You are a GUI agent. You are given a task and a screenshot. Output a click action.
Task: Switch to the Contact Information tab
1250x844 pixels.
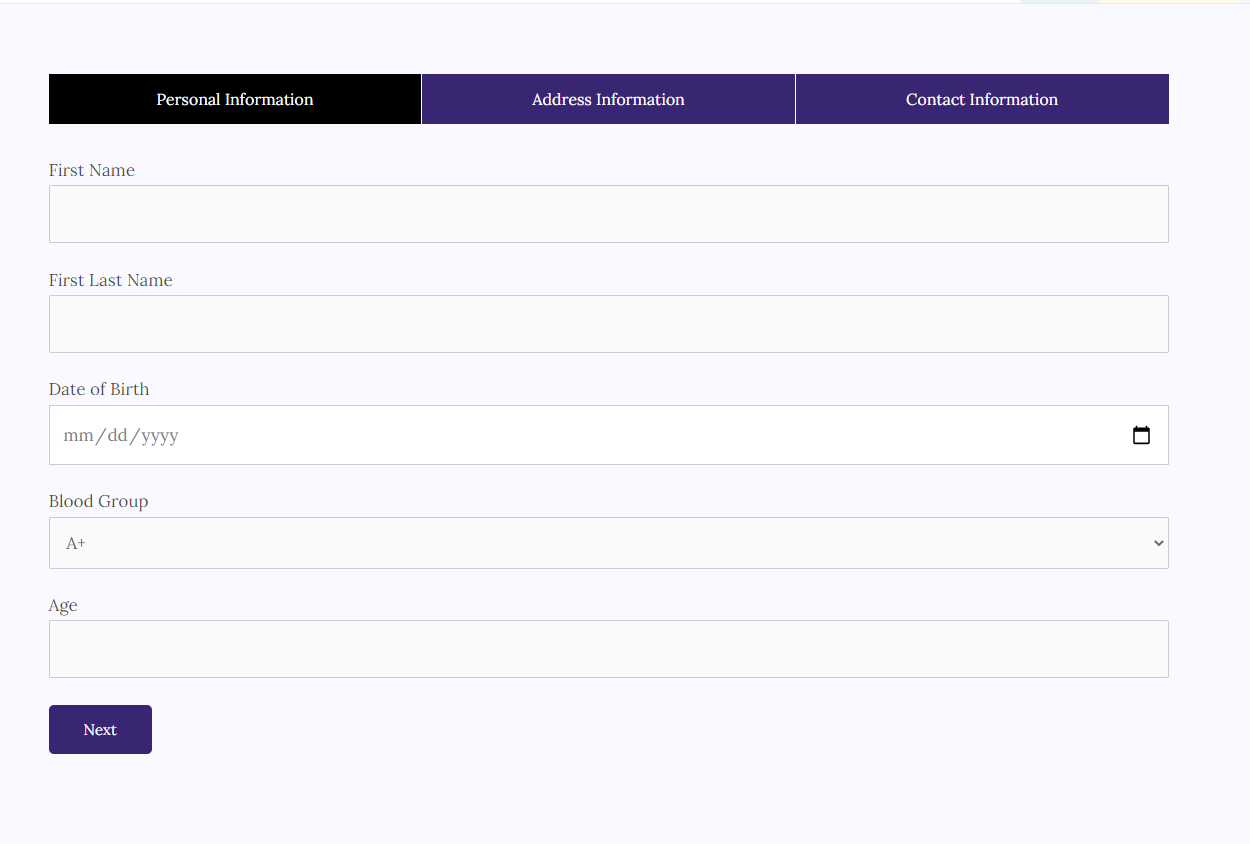[981, 99]
